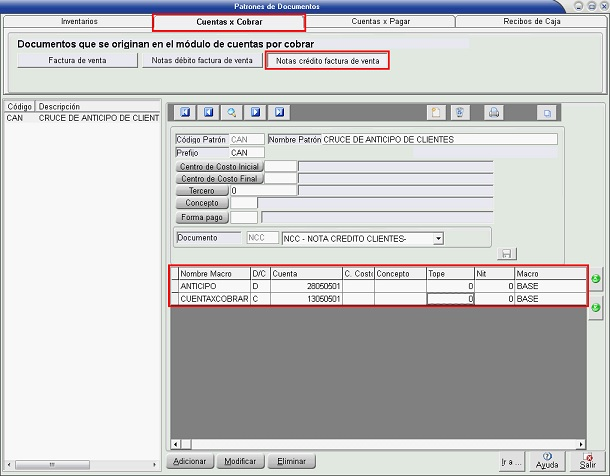Open Centro de Costo Inicial lookup
610x476 pixels.
(x=219, y=166)
